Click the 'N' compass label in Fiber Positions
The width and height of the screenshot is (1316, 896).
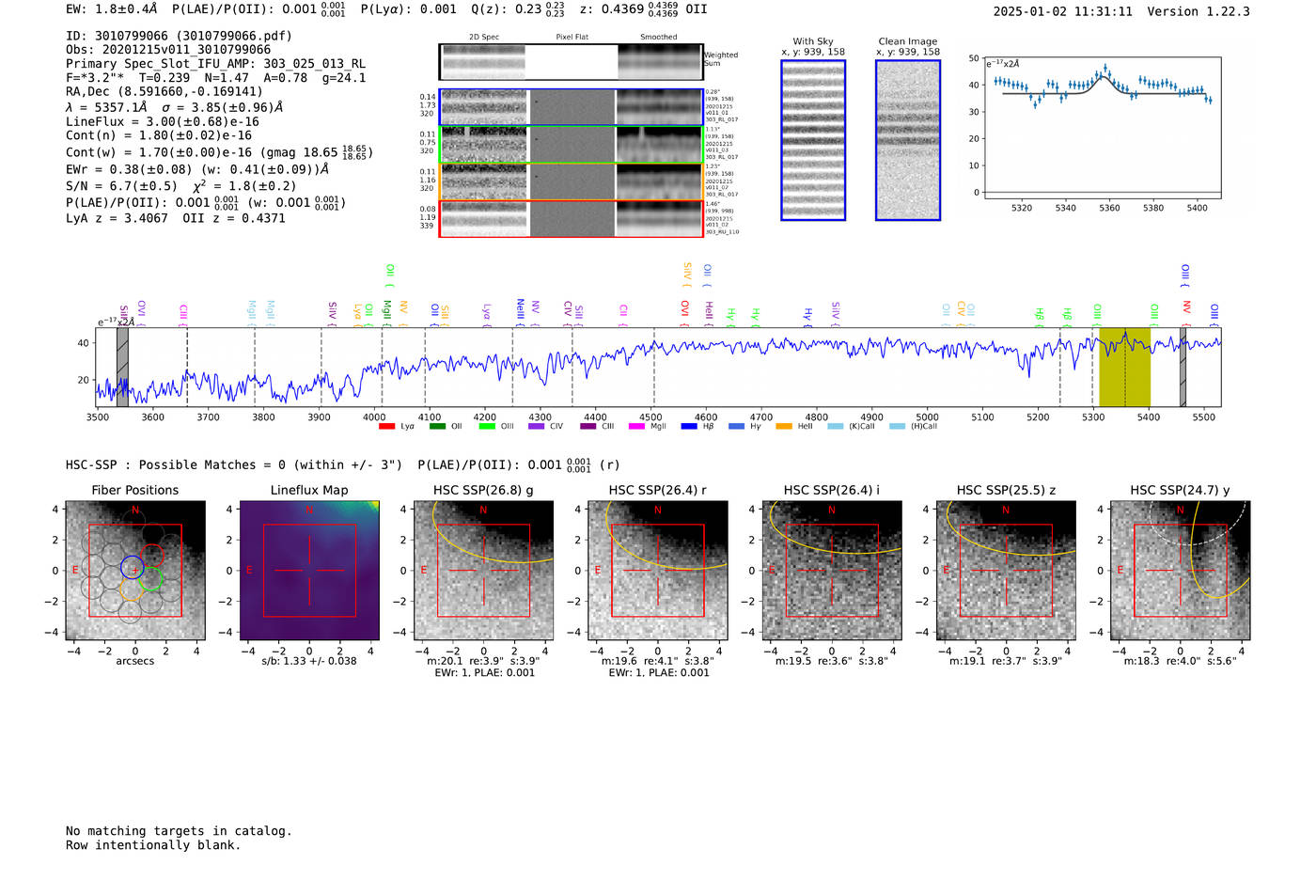tap(135, 511)
